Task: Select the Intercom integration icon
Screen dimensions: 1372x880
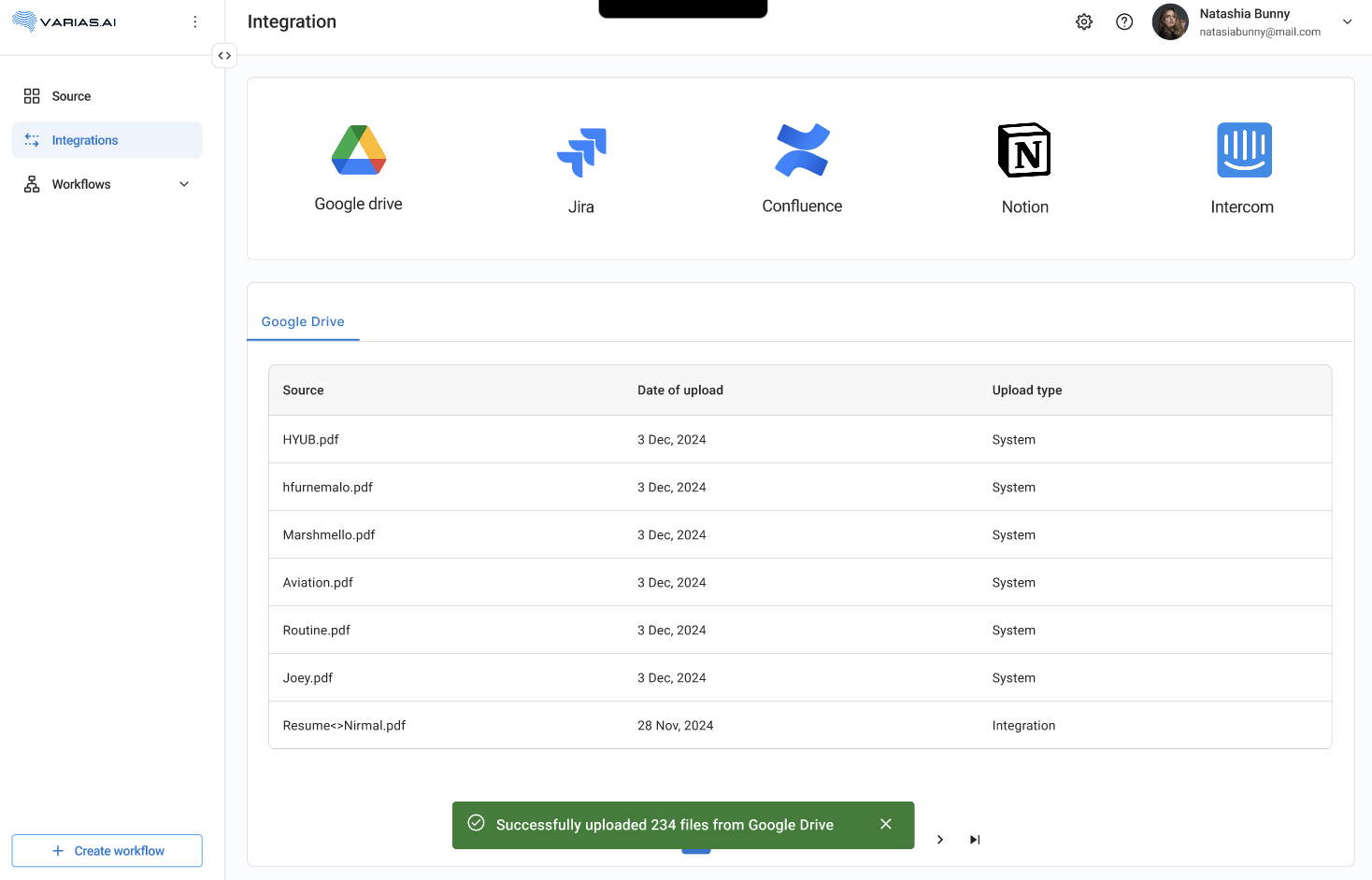Action: (x=1244, y=150)
